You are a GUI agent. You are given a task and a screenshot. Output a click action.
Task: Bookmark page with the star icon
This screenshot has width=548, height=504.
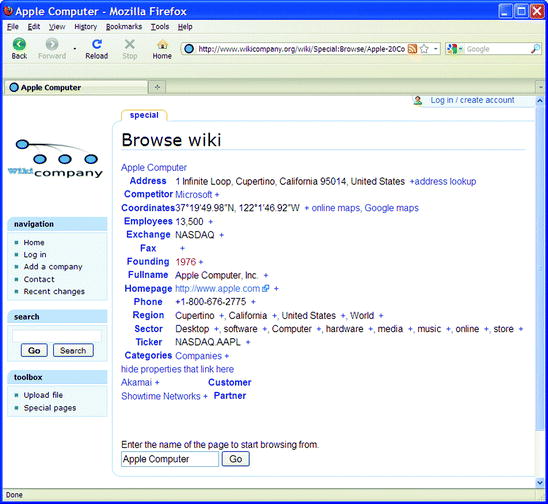click(x=424, y=49)
